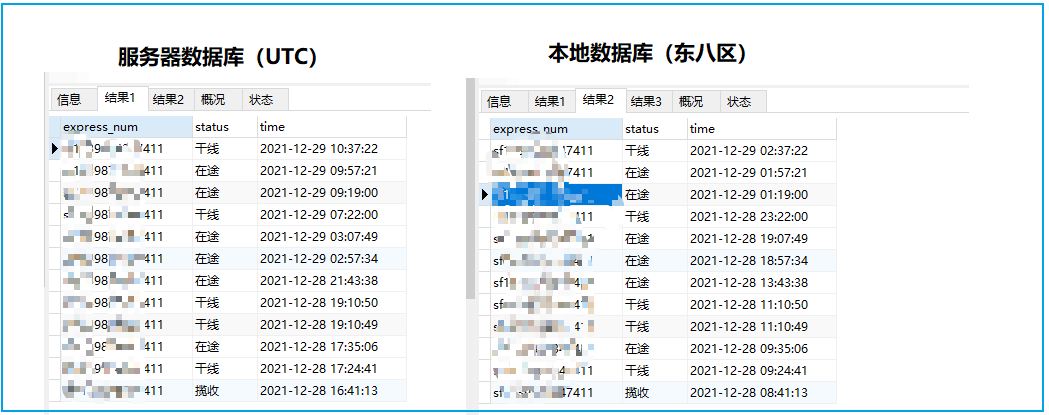Screen dimensions: 1049x415
Task: Select cell 2021-12-28 19:07:49
Action: 762,239
